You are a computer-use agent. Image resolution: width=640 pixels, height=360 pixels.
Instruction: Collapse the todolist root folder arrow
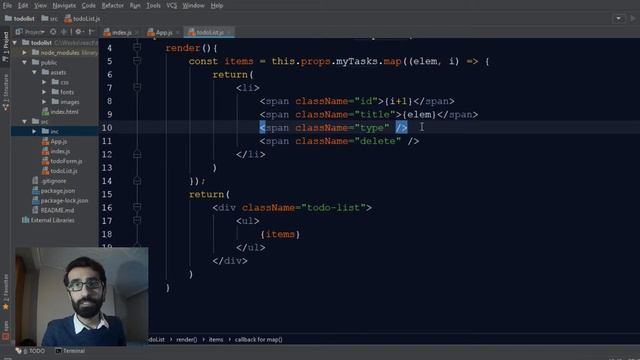[x=15, y=42]
